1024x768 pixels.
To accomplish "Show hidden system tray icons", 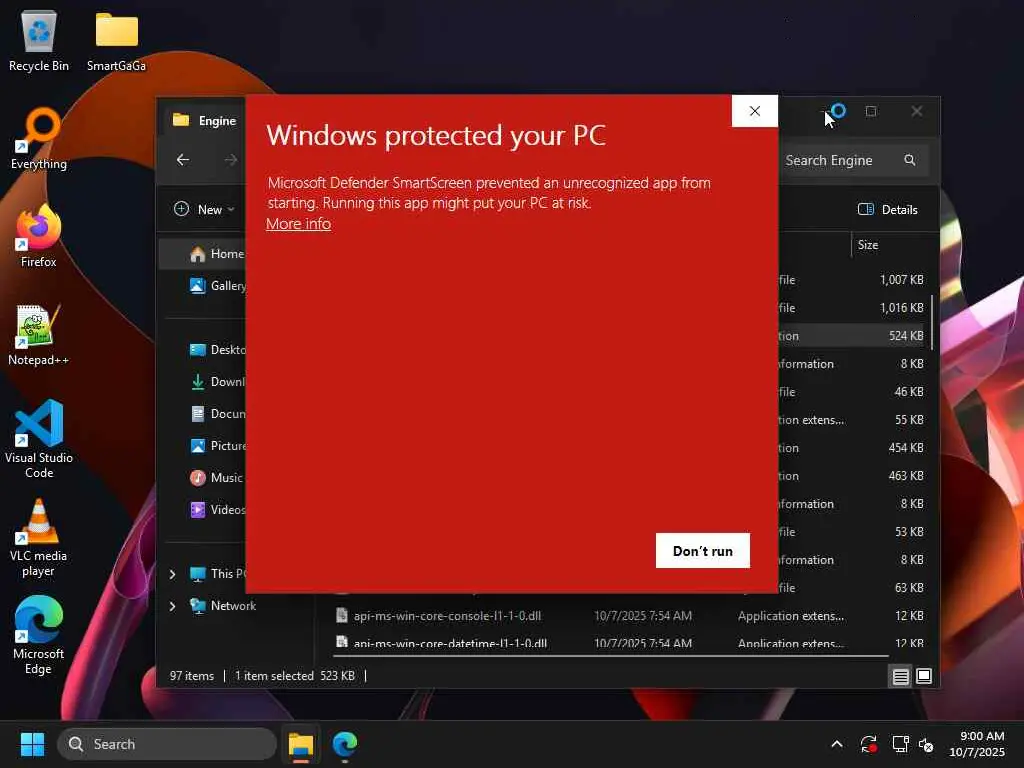I will [837, 744].
